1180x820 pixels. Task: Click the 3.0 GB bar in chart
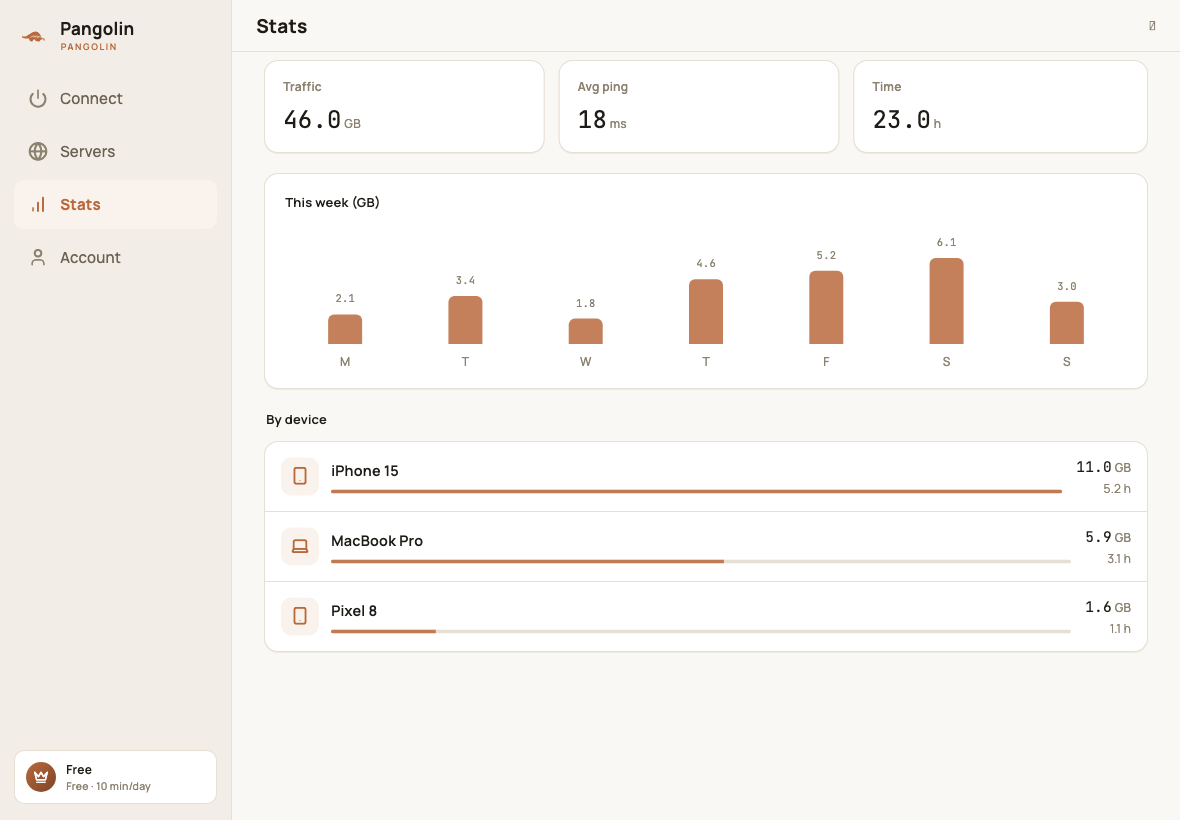click(x=1067, y=323)
